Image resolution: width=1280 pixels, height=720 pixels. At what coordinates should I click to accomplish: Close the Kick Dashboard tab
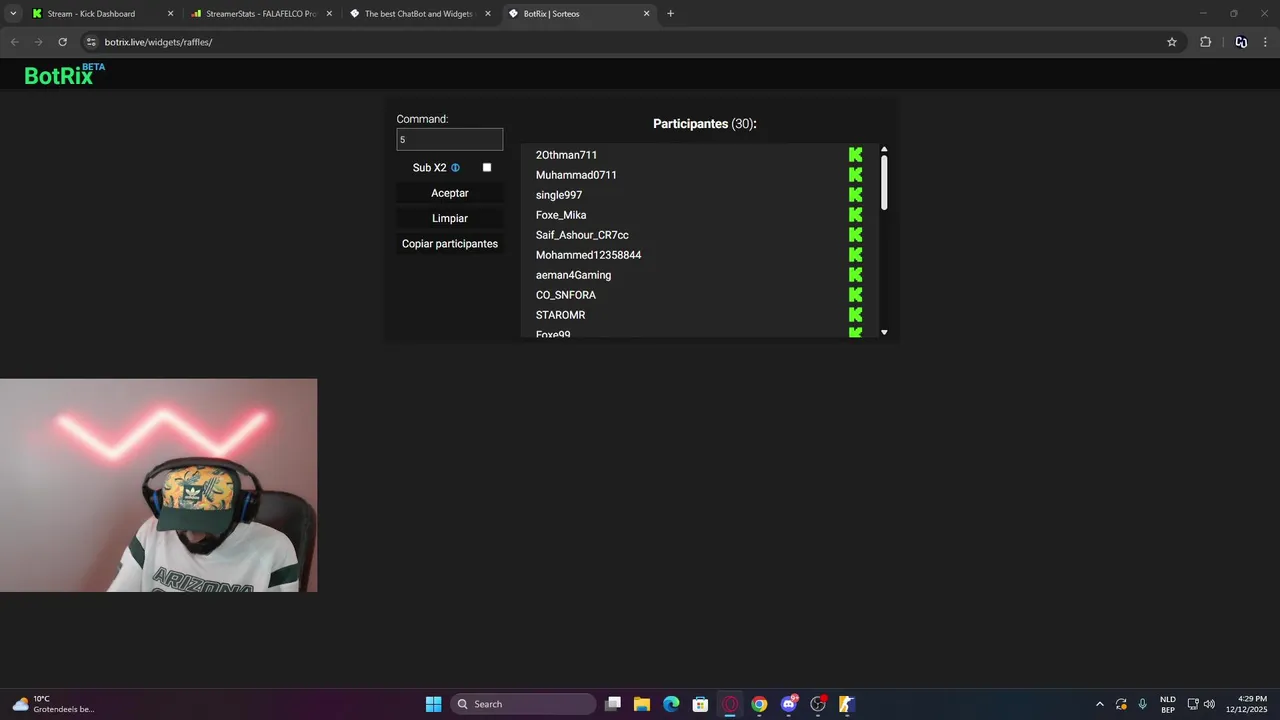coord(170,14)
